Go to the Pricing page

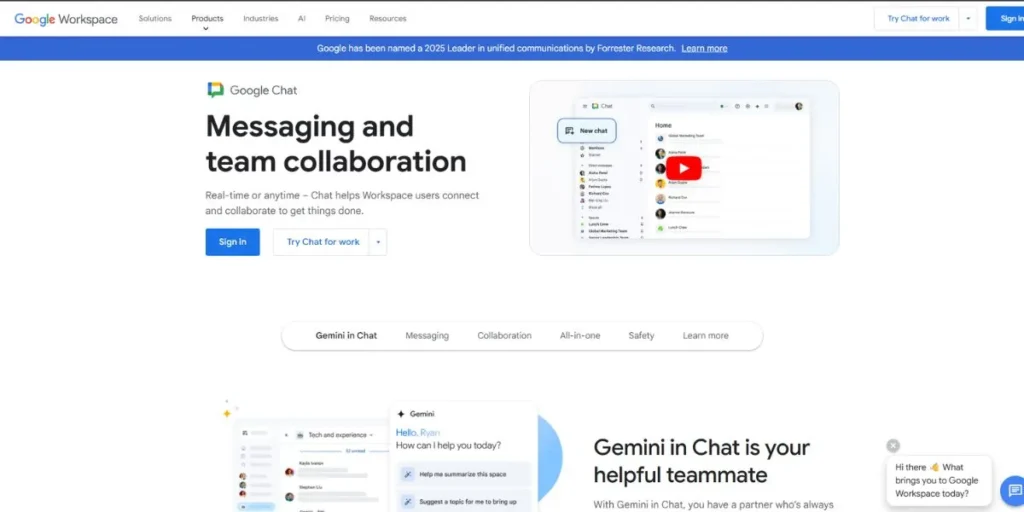pos(337,18)
